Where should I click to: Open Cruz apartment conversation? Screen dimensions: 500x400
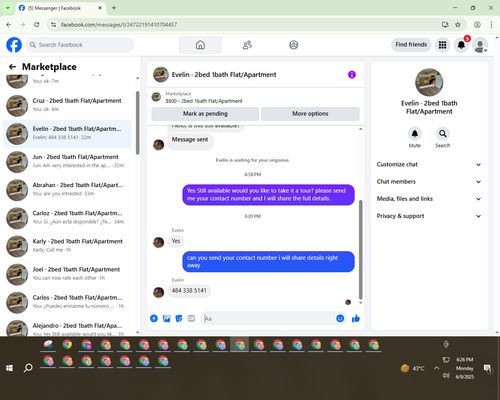68,105
